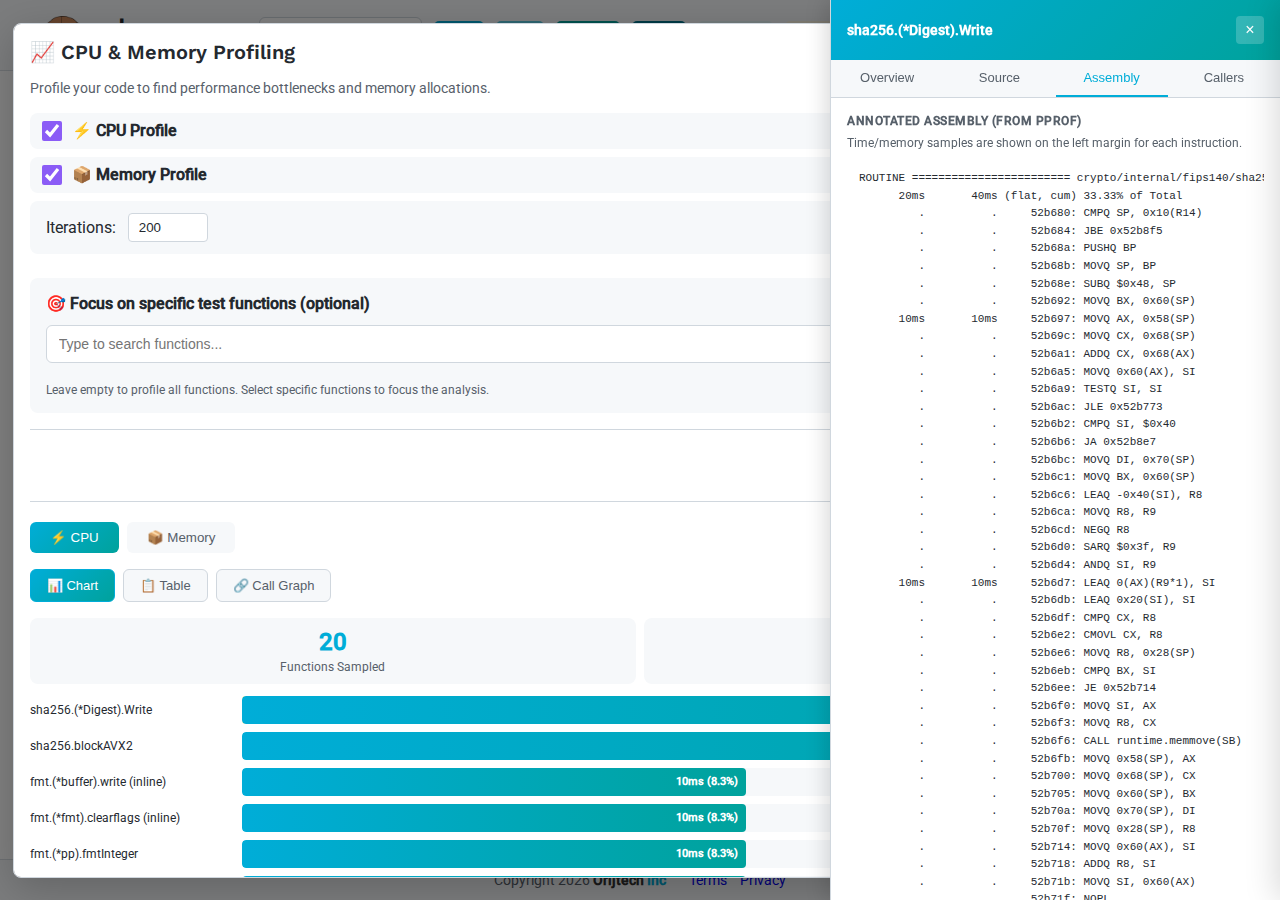Select the Assembly tab
This screenshot has height=900, width=1280.
(1111, 78)
